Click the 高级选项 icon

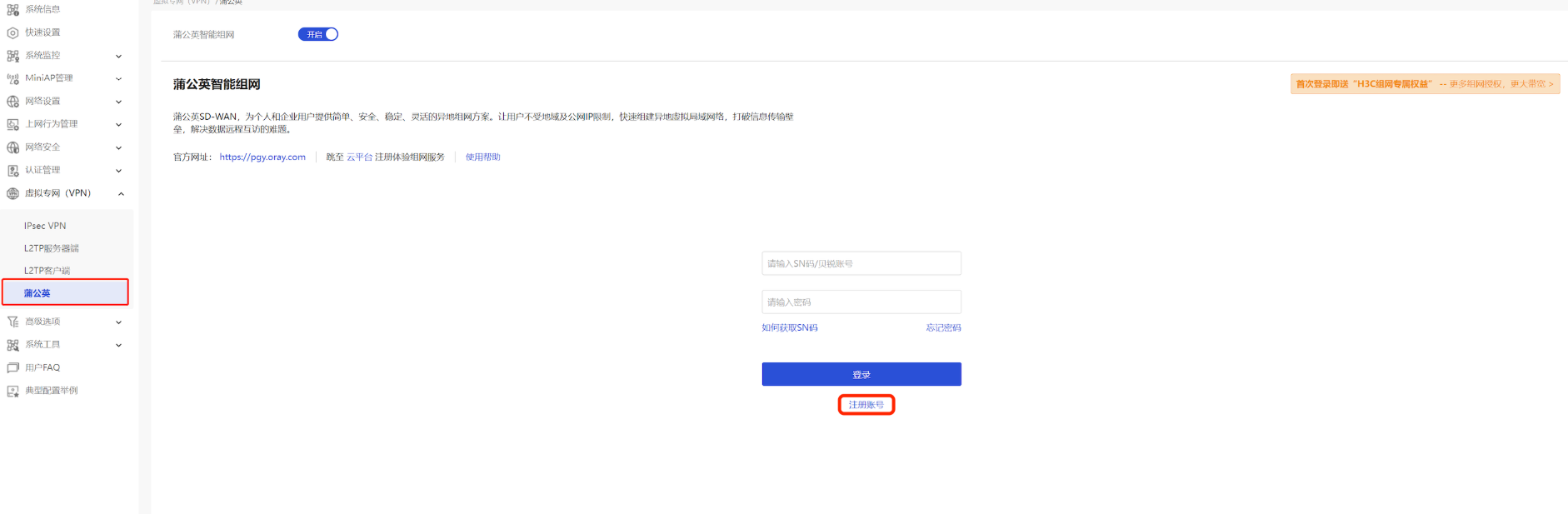(12, 322)
